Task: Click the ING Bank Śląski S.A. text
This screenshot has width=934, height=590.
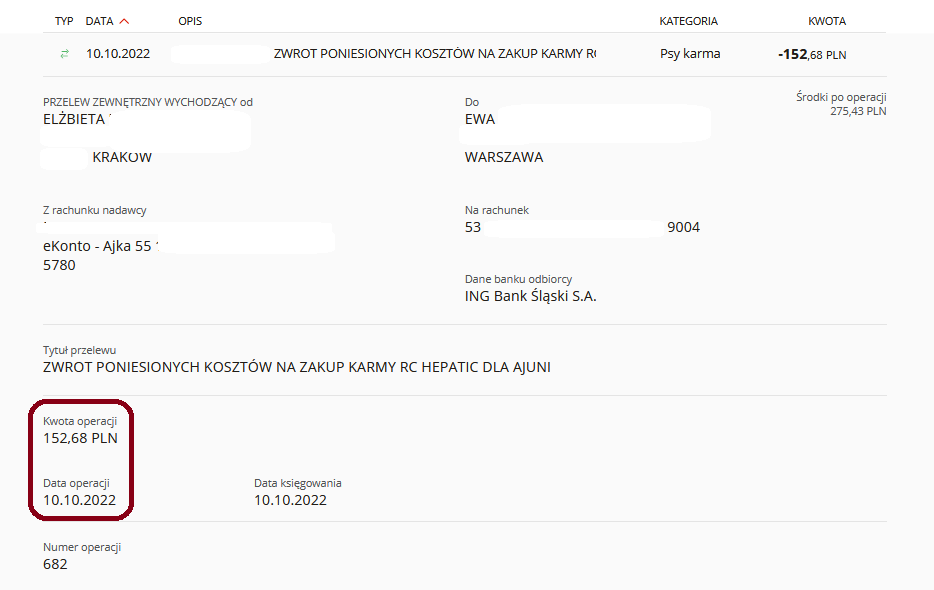Action: (530, 296)
